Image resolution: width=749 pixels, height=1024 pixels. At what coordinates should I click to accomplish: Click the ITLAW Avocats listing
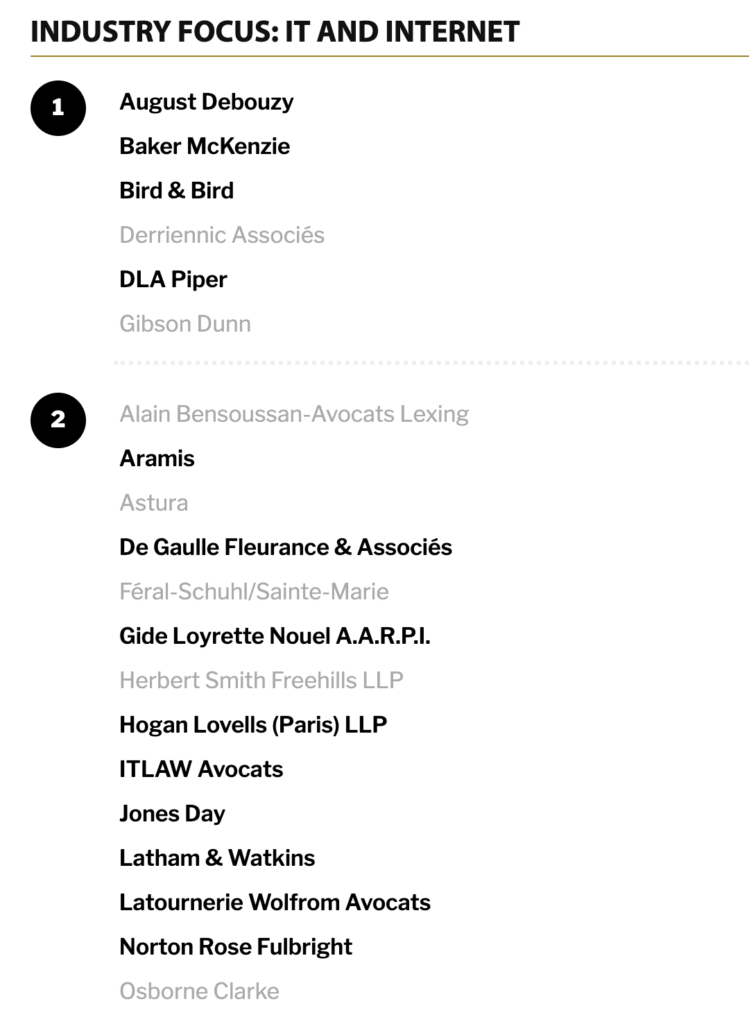(201, 769)
